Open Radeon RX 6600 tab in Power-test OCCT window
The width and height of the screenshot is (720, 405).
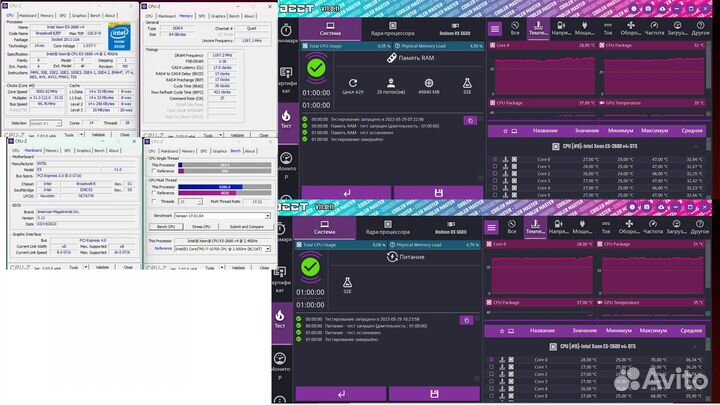point(451,227)
